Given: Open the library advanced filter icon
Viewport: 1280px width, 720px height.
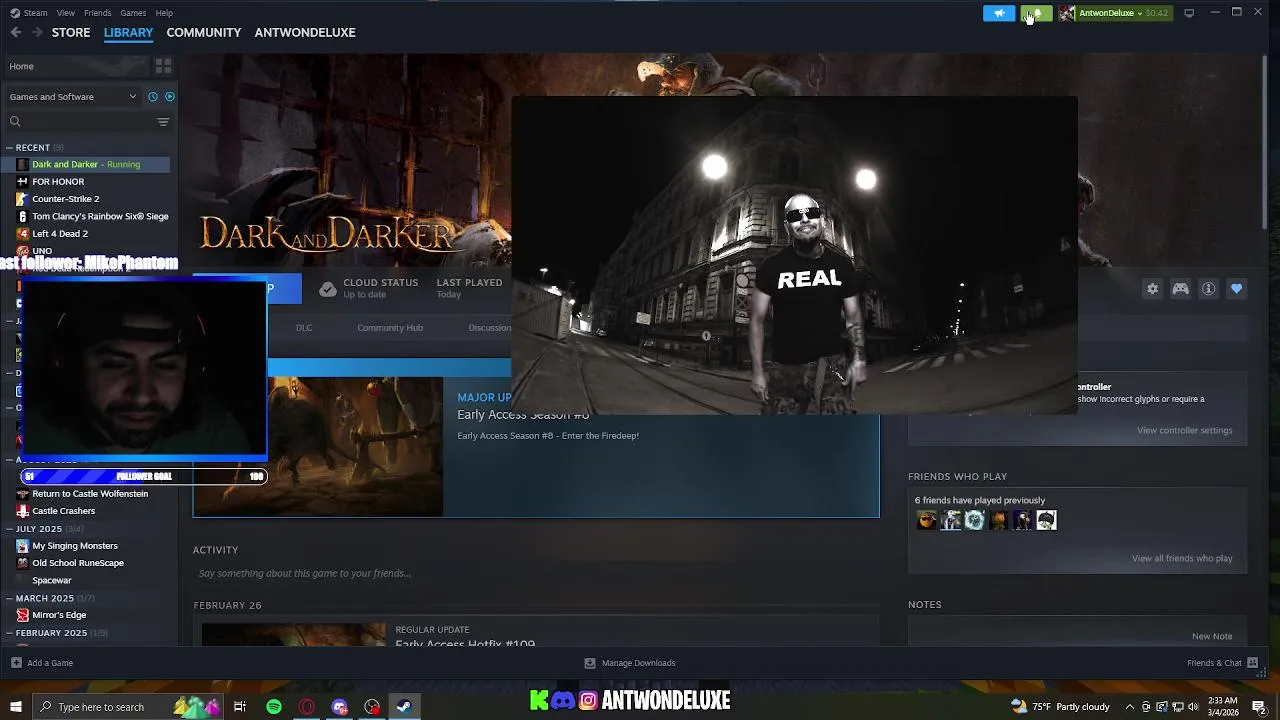Looking at the screenshot, I should coord(163,122).
